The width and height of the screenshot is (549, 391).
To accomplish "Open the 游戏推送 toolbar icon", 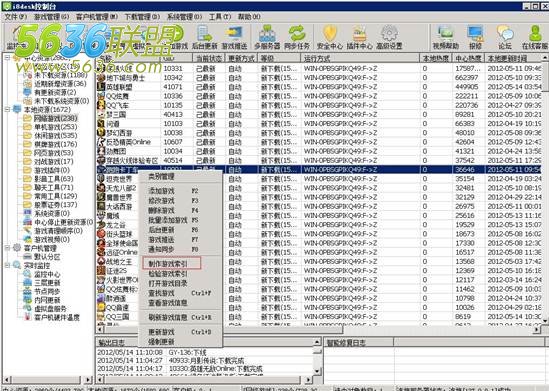I will point(234,37).
